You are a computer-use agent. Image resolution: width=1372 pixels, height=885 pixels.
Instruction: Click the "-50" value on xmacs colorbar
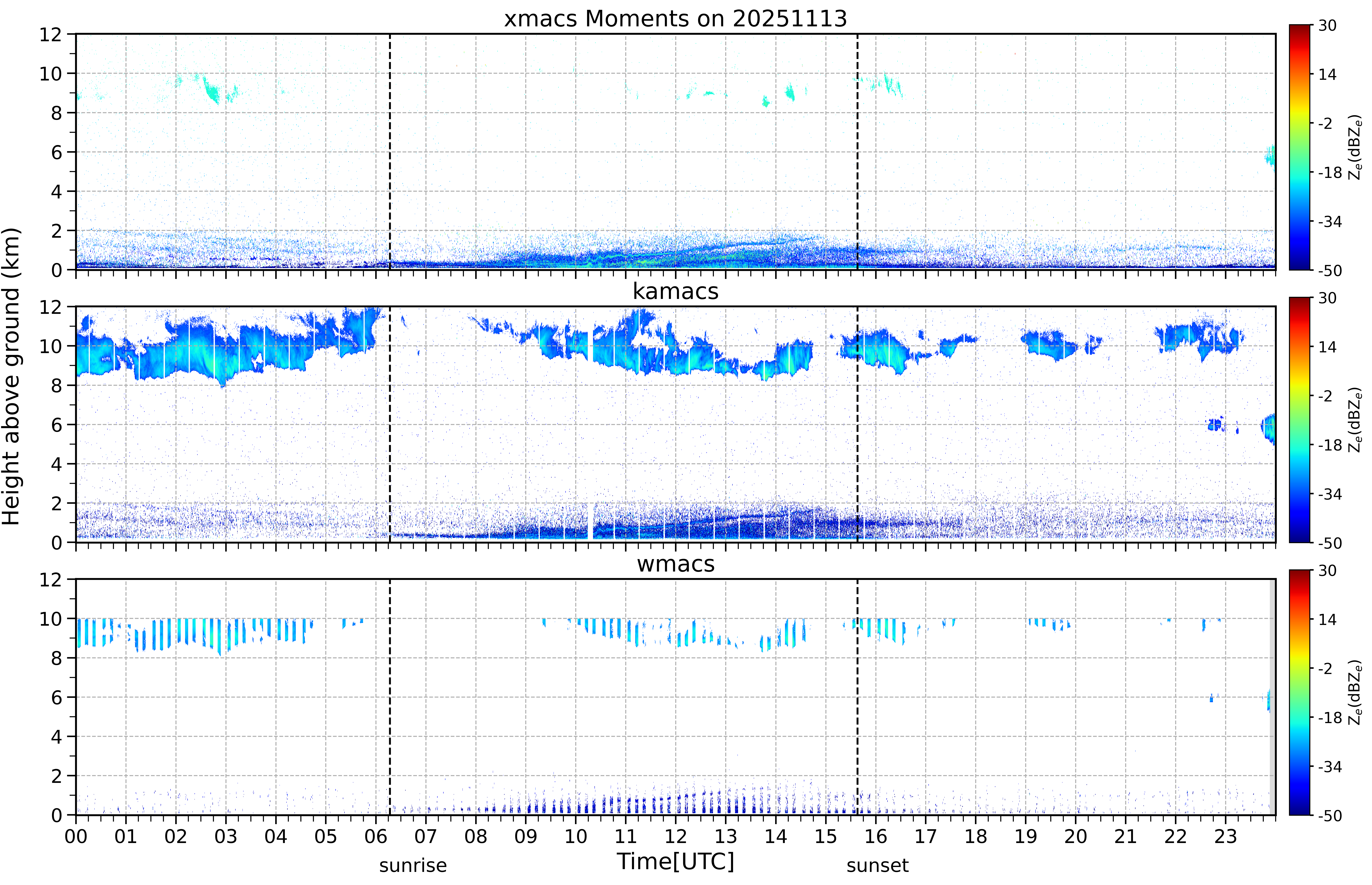pyautogui.click(x=1330, y=271)
